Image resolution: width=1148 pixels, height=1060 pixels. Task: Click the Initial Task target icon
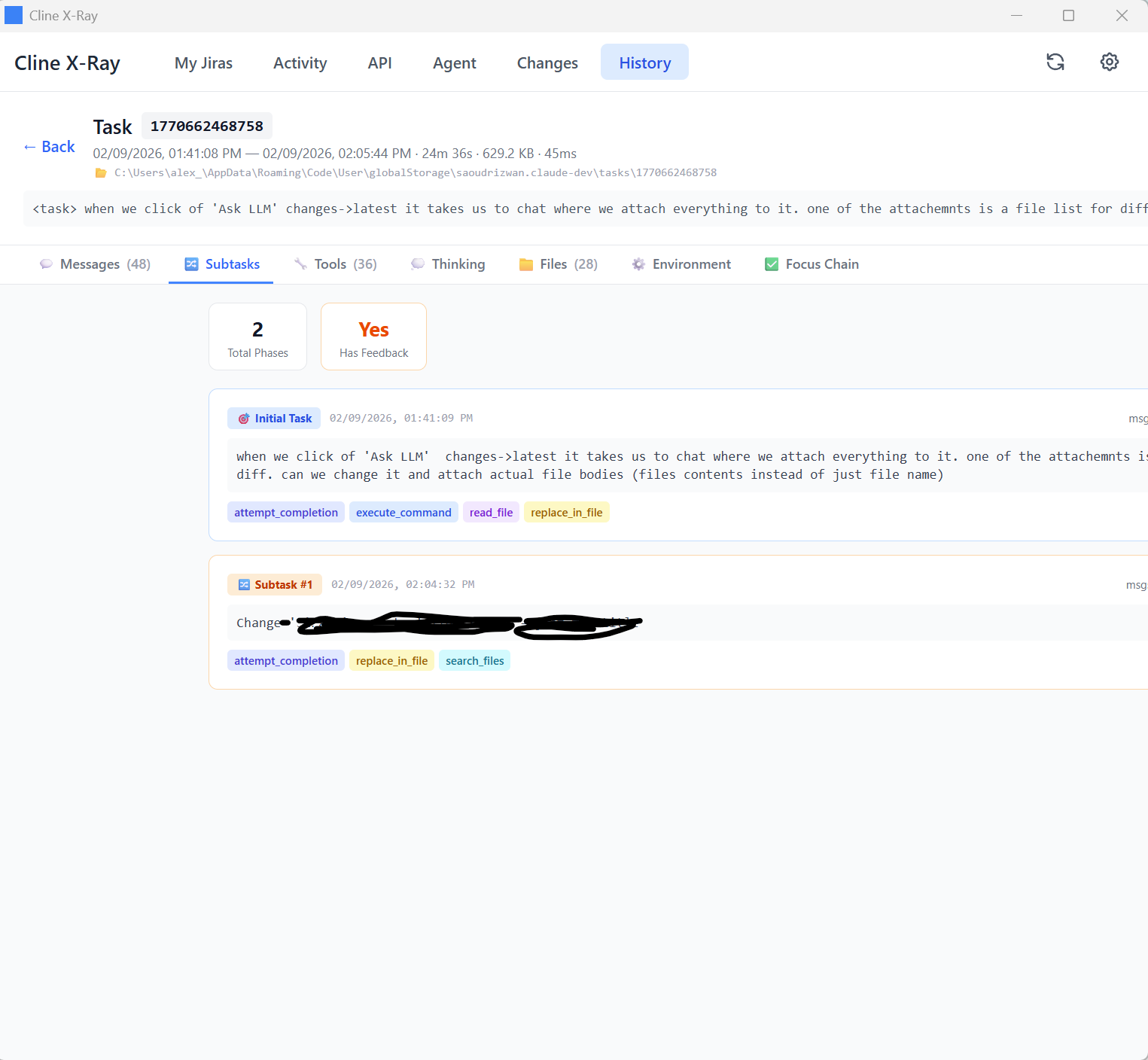pos(244,419)
